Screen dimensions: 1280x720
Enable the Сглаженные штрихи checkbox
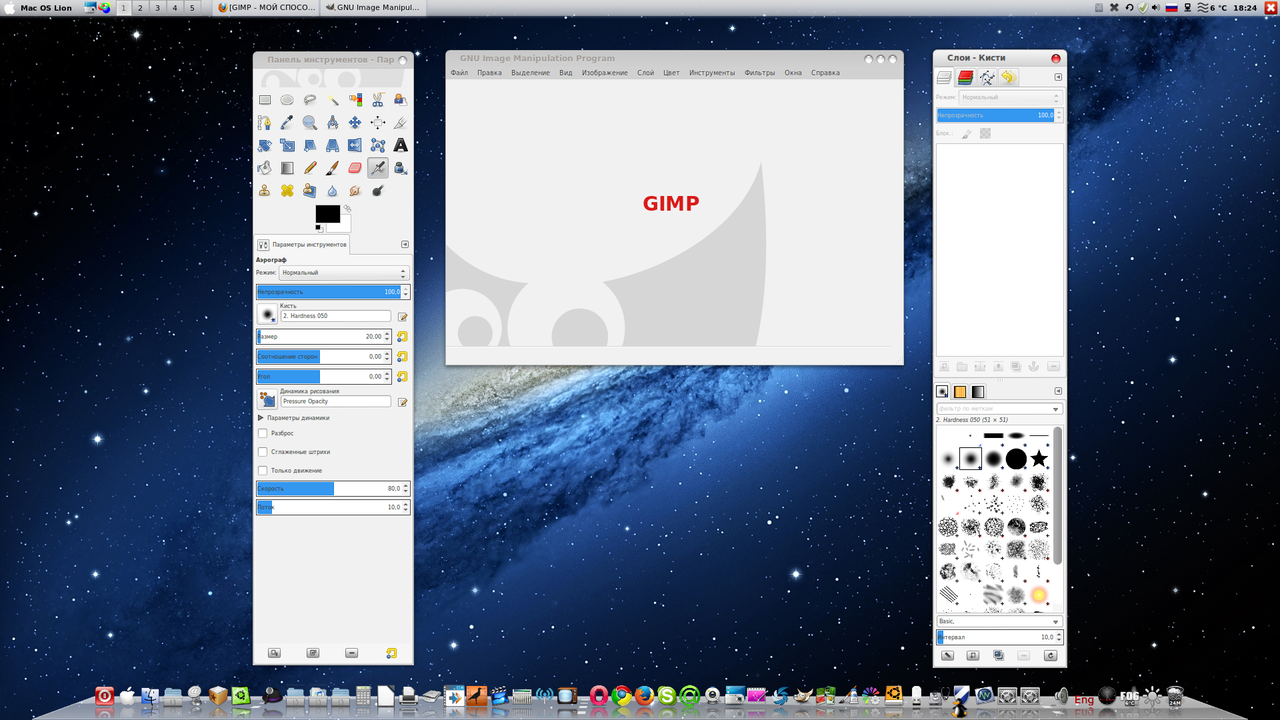coord(263,452)
